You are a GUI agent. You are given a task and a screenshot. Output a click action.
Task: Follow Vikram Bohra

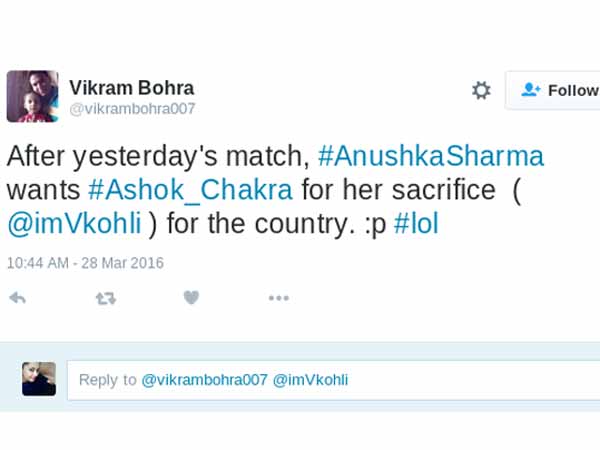(x=560, y=91)
